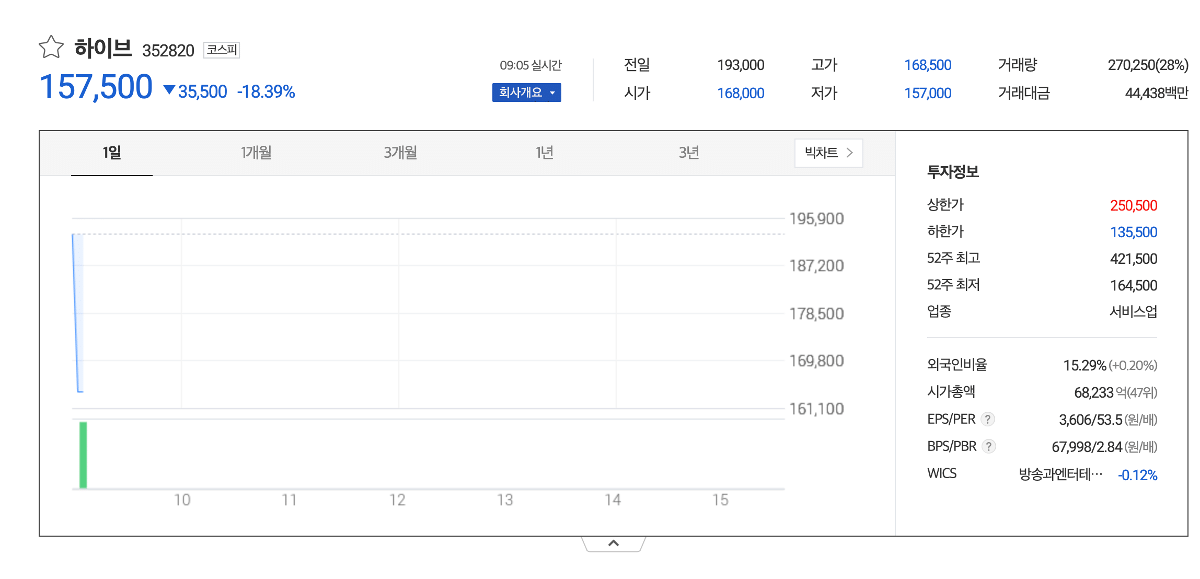
Task: Click the 09:05 실시간 timestamp
Action: 531,65
